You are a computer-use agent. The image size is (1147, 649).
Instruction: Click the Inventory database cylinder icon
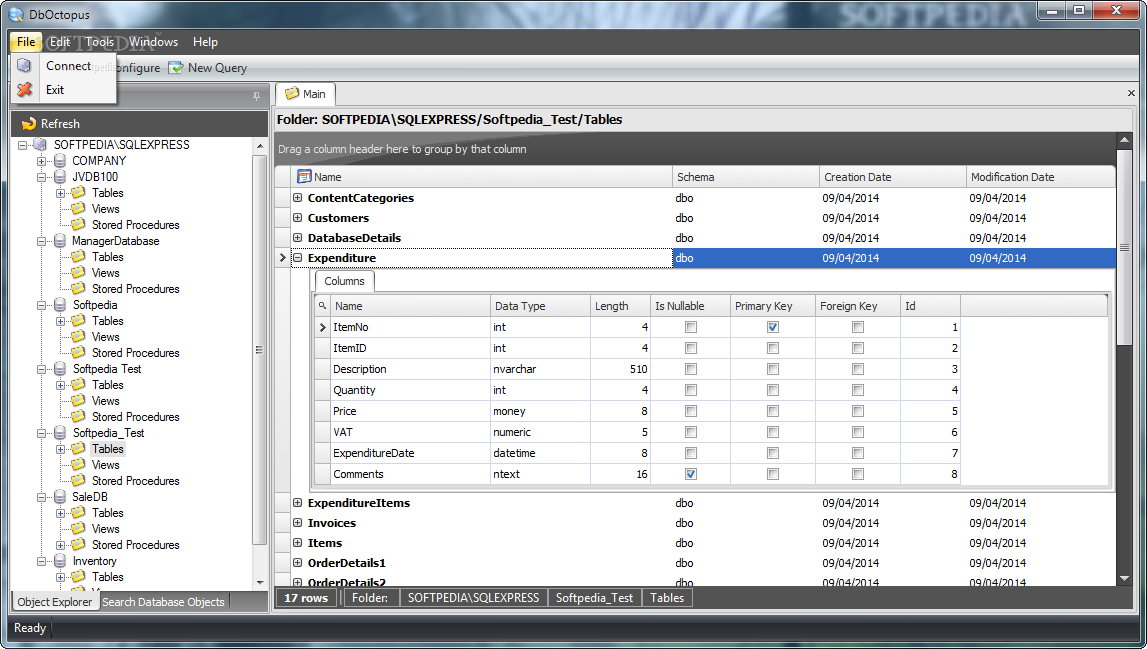point(60,561)
